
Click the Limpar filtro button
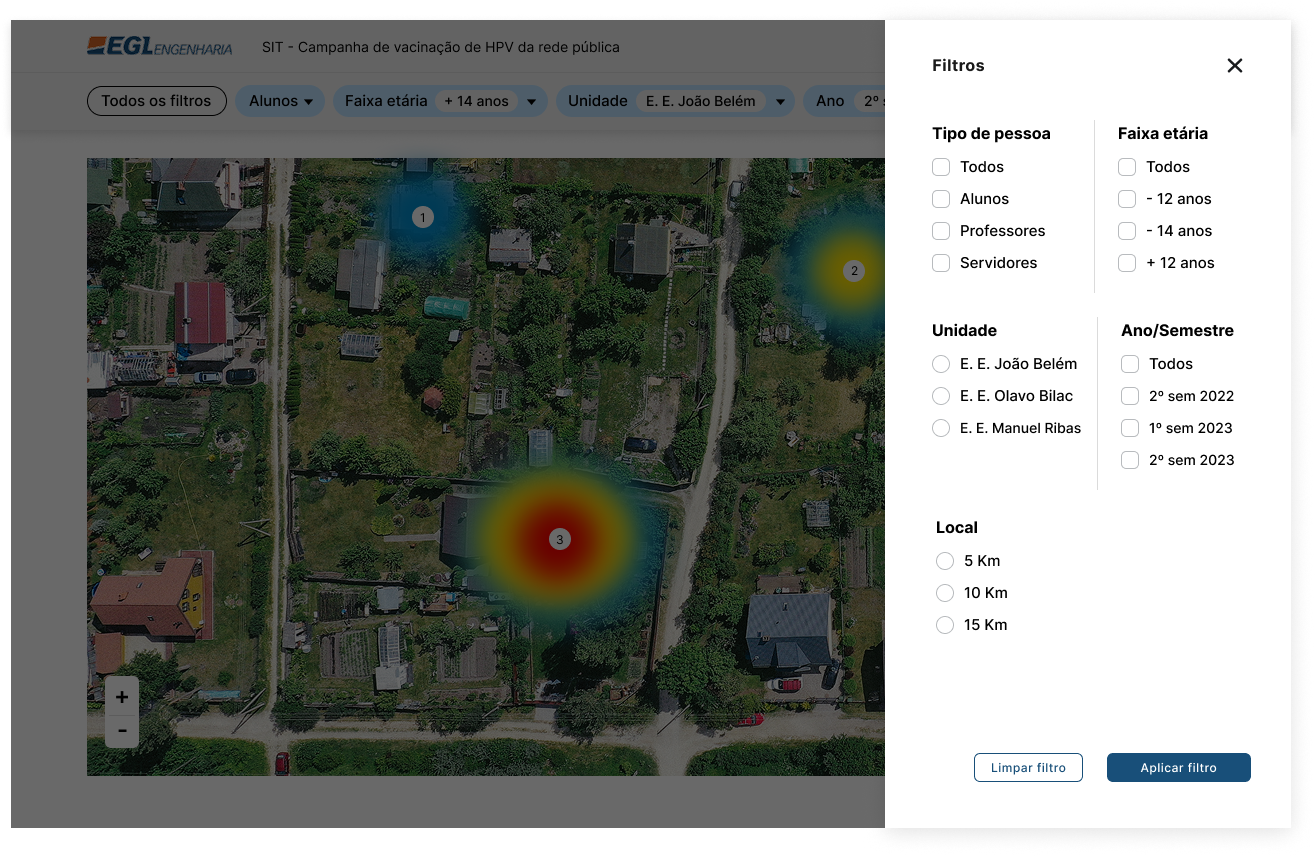pyautogui.click(x=1028, y=768)
